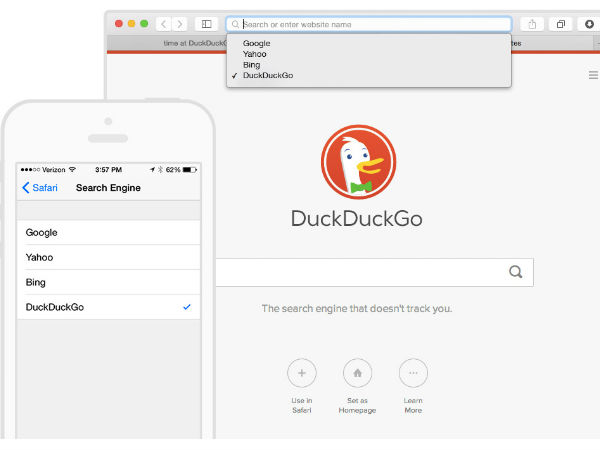The height and width of the screenshot is (450, 600).
Task: Click the Use in Safari label
Action: pyautogui.click(x=302, y=405)
